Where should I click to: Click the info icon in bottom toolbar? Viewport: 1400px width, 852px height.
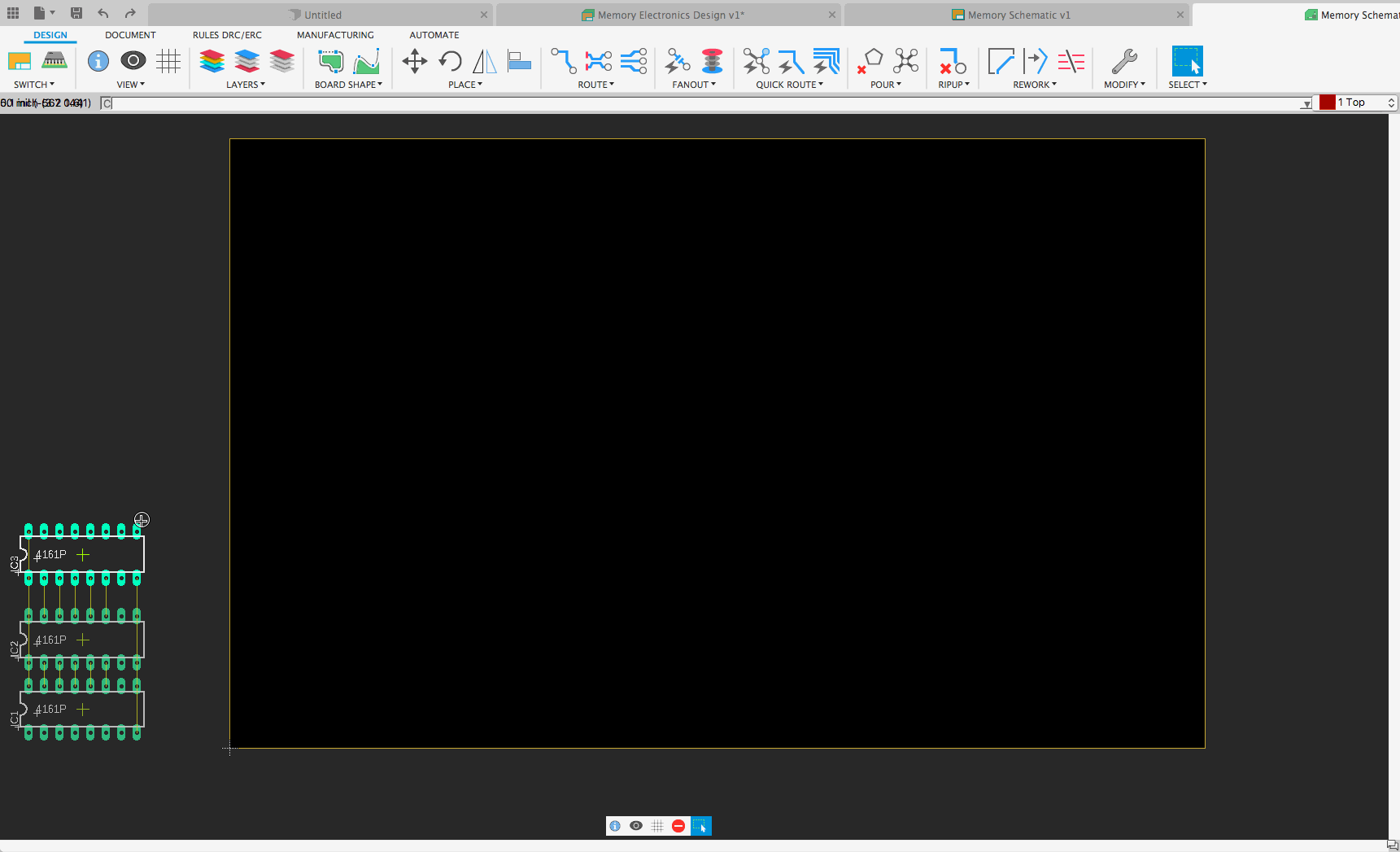click(x=615, y=826)
